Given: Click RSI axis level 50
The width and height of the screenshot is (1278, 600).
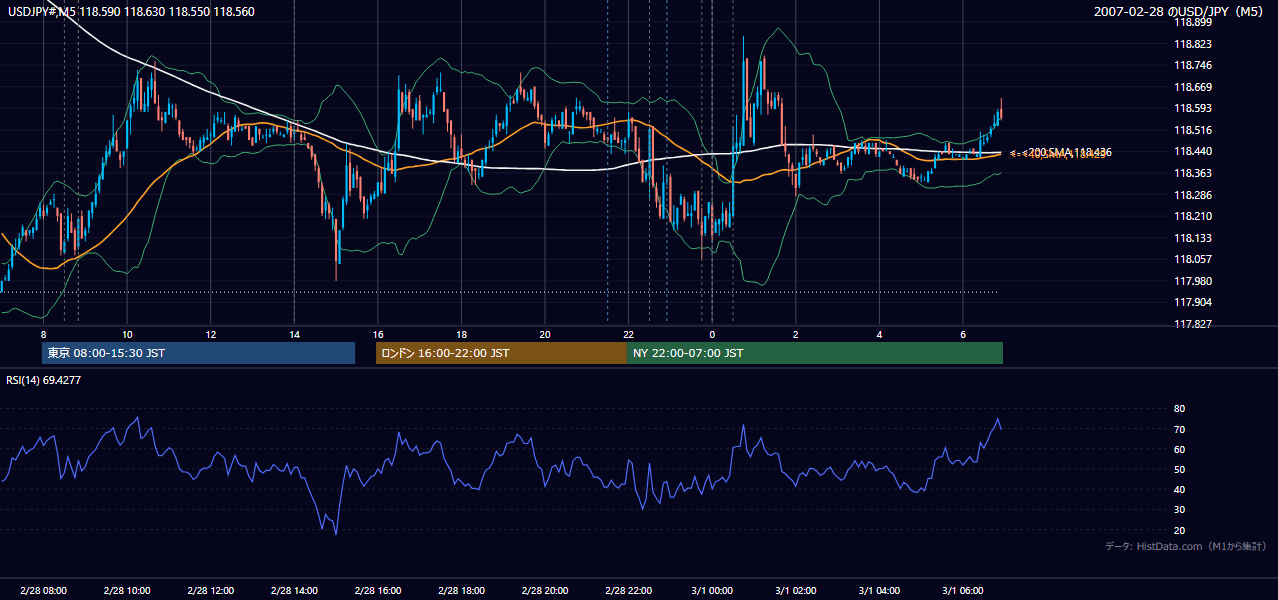Looking at the screenshot, I should click(x=1179, y=469).
